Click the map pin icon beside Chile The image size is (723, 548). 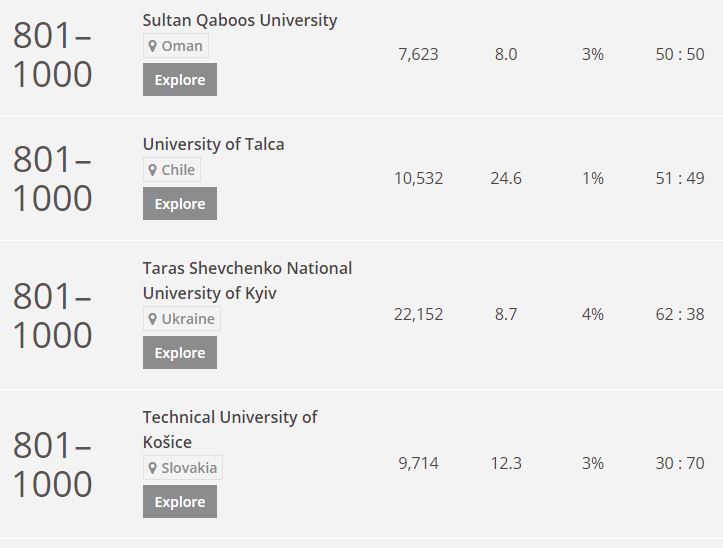(153, 170)
